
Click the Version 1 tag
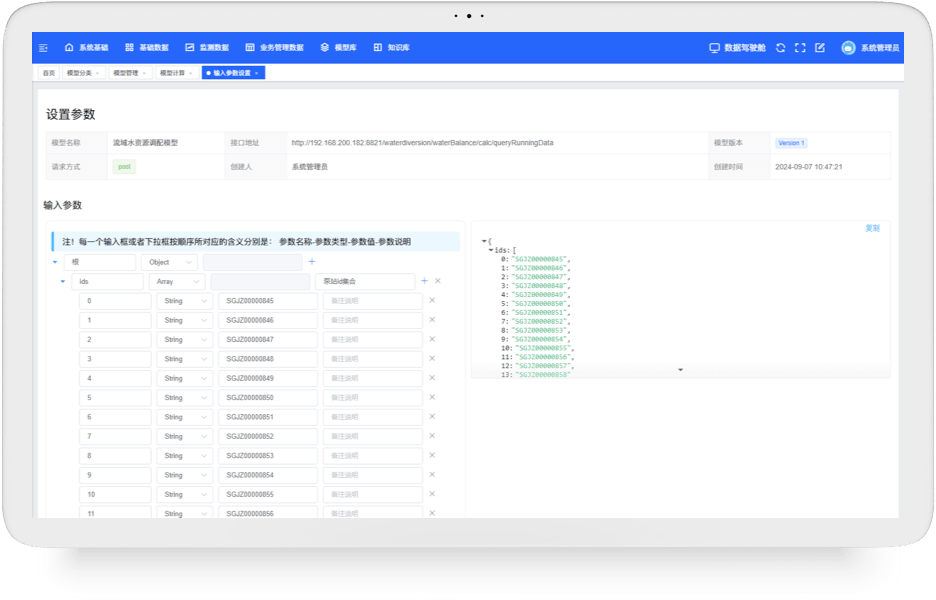(791, 143)
